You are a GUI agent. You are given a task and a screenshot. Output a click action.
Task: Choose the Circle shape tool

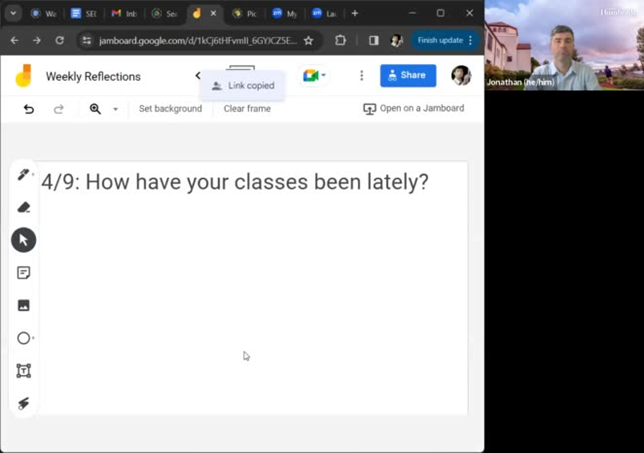(x=24, y=338)
